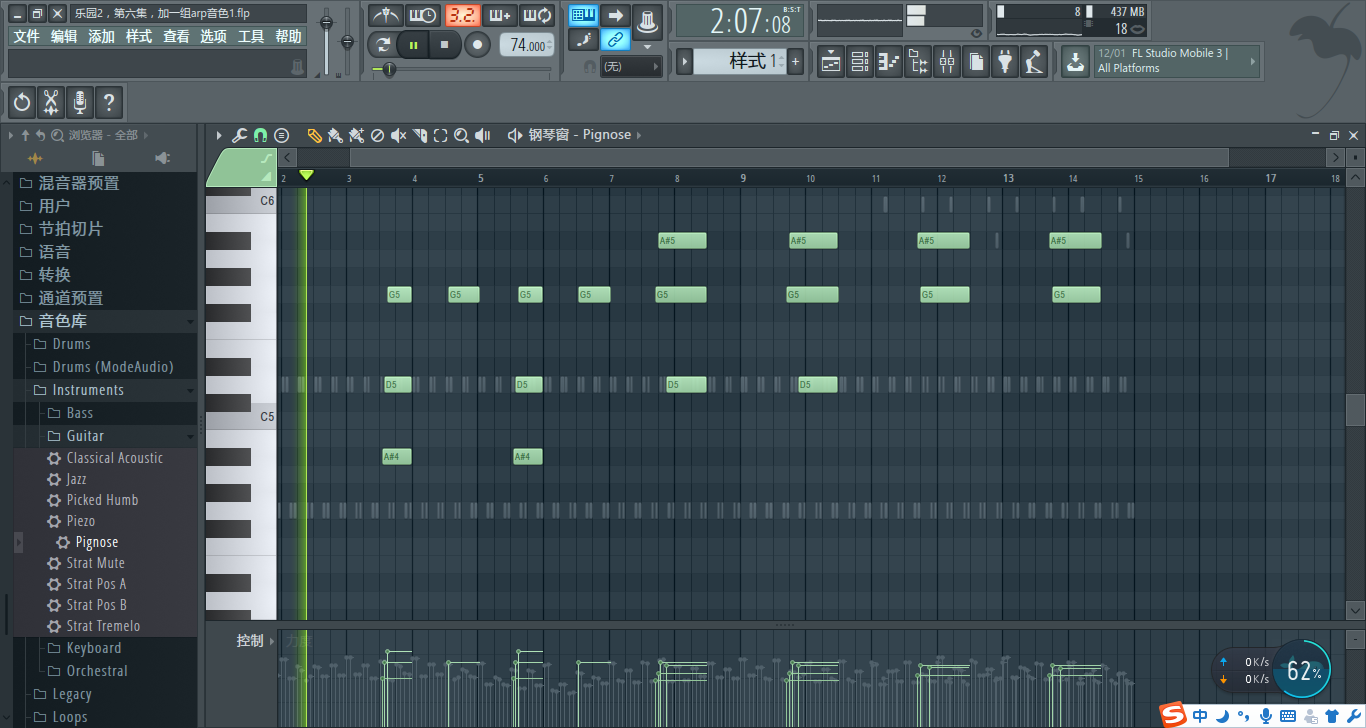Open the 控制 event lane selector
Image resolution: width=1366 pixels, height=728 pixels.
coord(255,641)
